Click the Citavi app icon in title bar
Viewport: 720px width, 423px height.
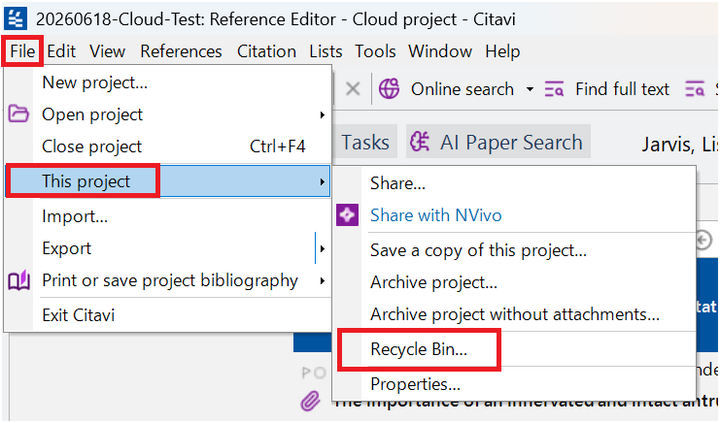[x=16, y=18]
